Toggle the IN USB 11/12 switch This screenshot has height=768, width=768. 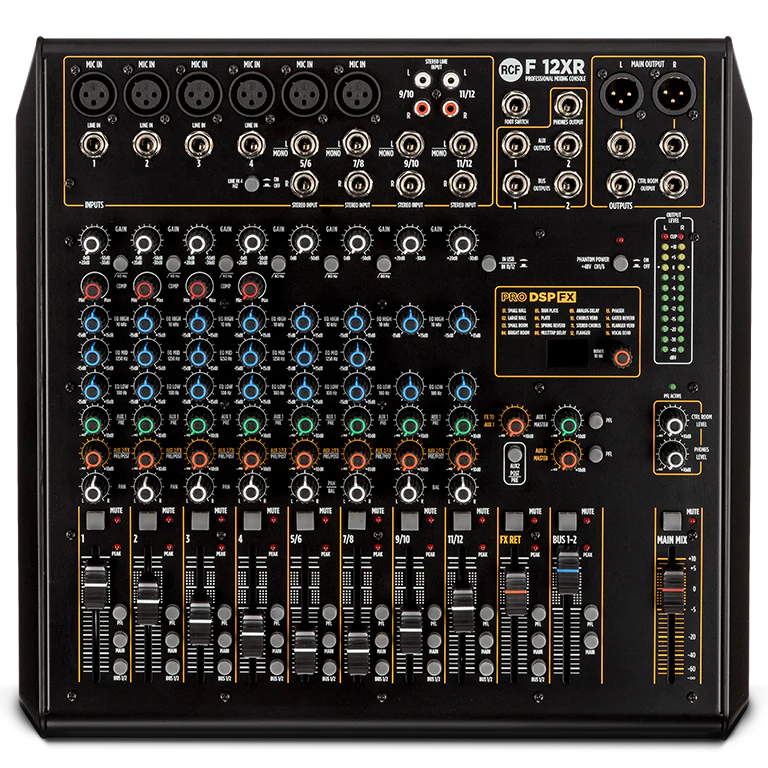point(488,263)
